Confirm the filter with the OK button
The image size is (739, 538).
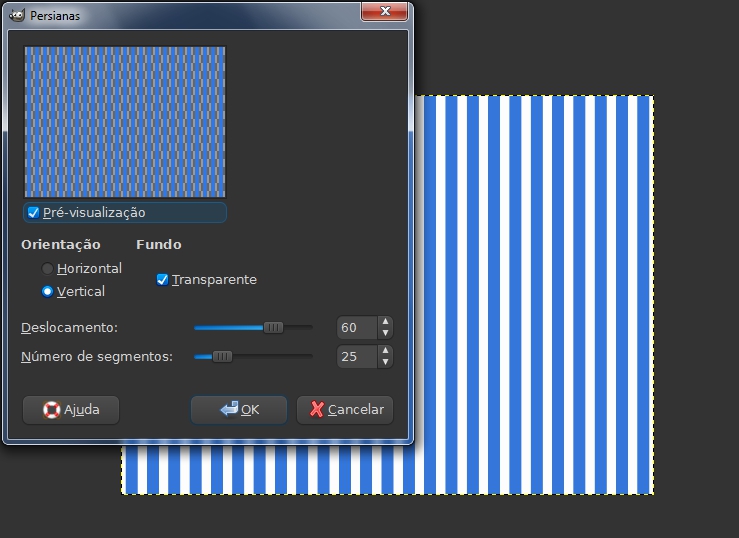coord(239,410)
